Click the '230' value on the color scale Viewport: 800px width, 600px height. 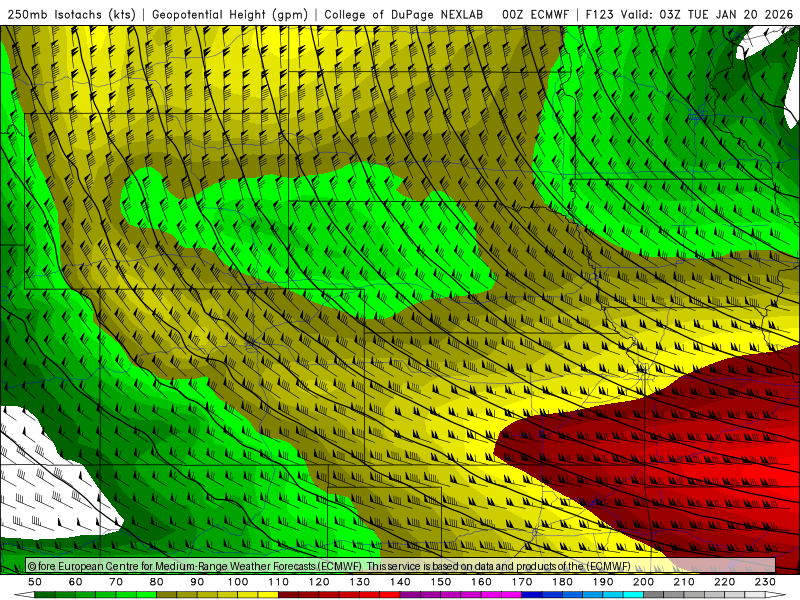pyautogui.click(x=765, y=582)
